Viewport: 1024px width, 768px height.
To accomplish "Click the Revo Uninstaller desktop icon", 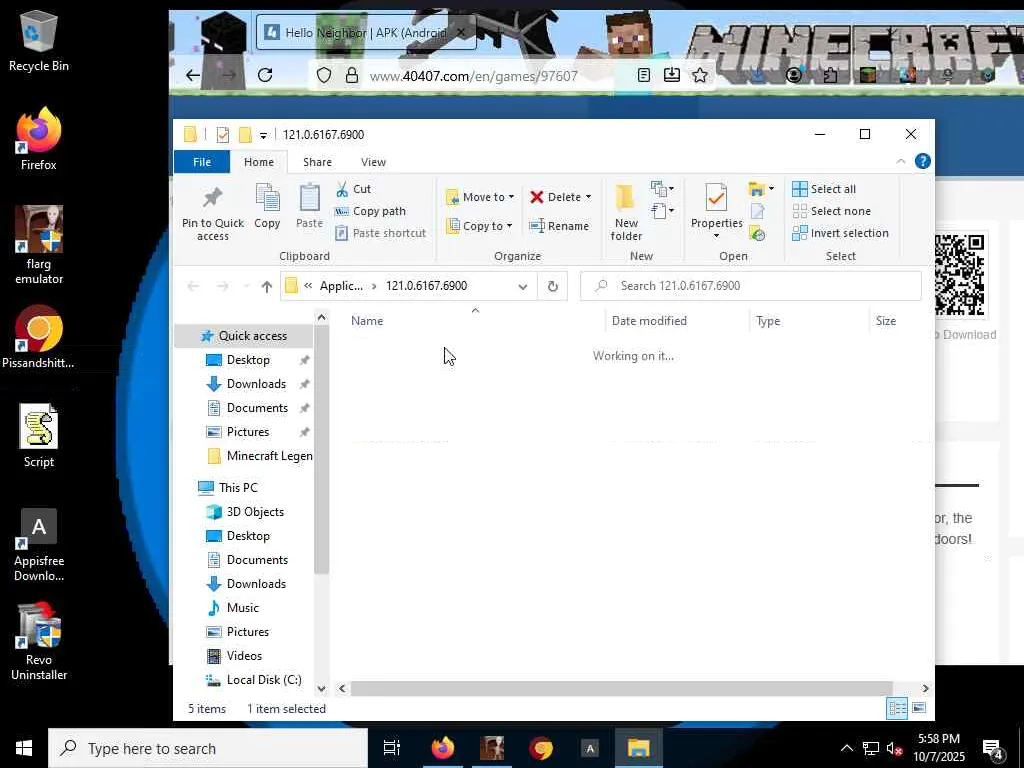I will click(x=39, y=641).
